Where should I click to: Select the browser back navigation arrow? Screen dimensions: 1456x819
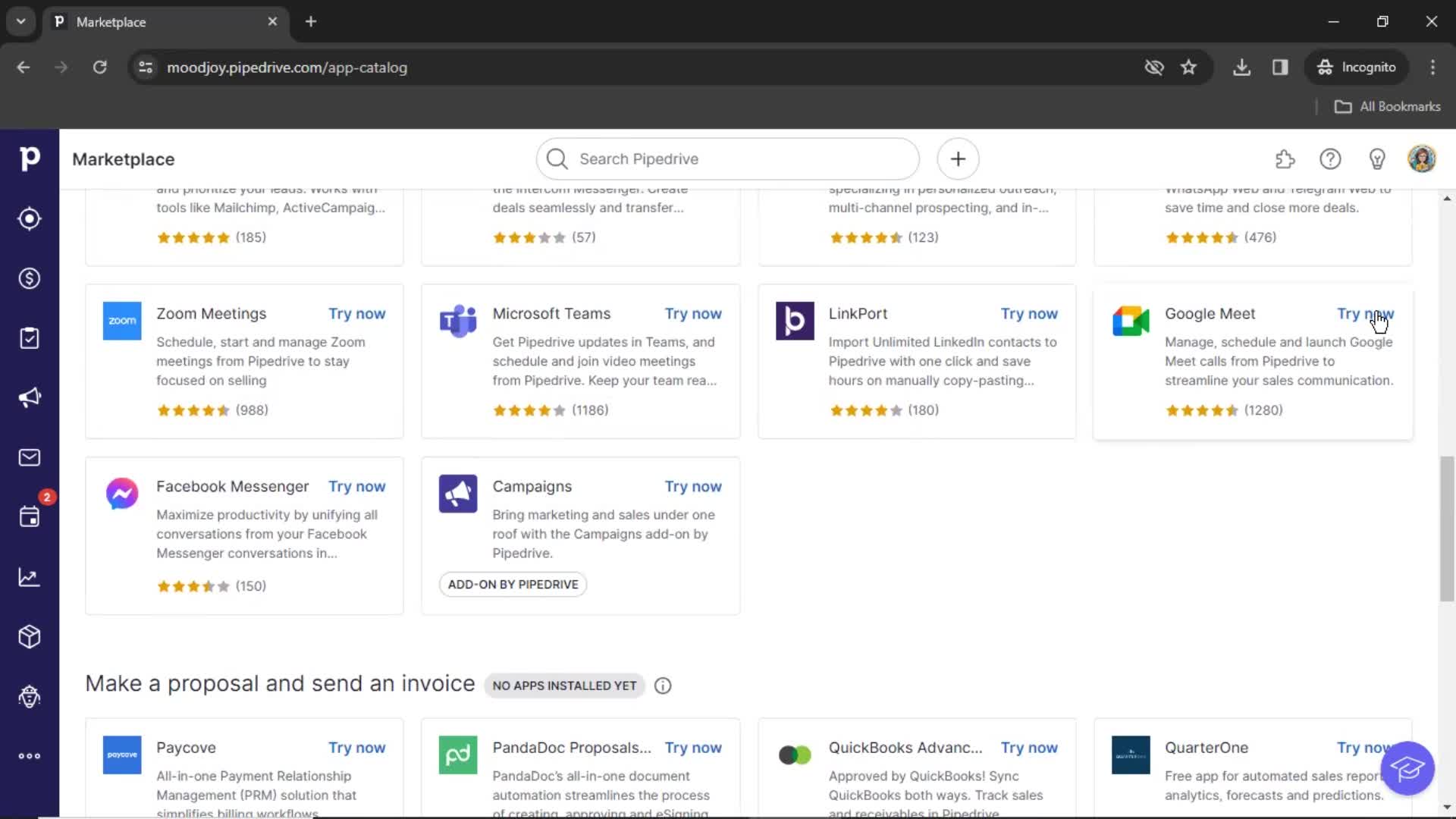pos(24,67)
